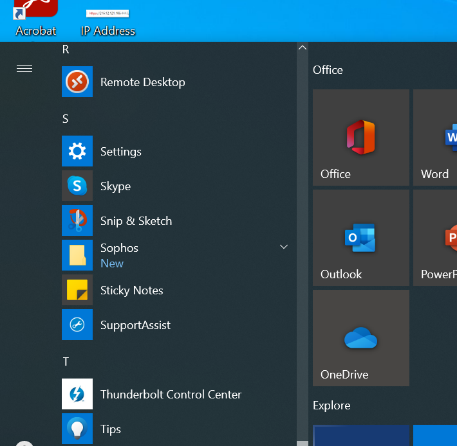Click the Thunderbolt Control Center label
The width and height of the screenshot is (457, 446).
point(170,395)
